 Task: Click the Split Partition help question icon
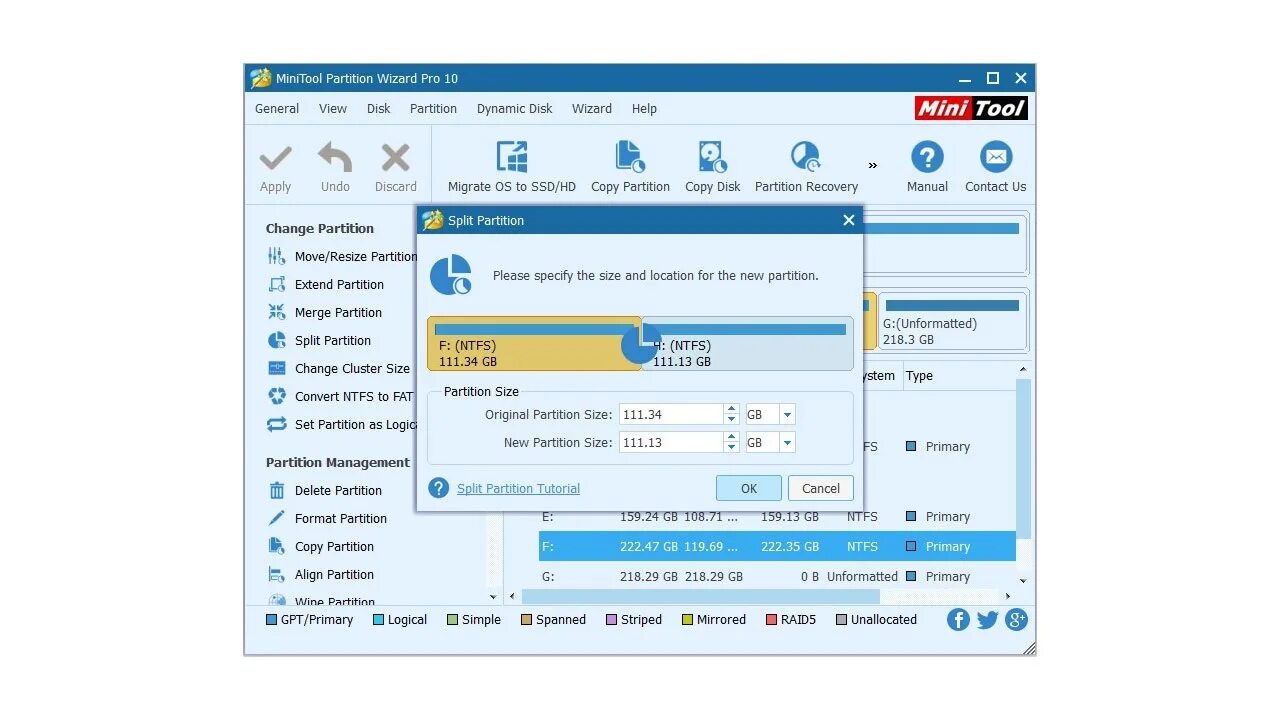[x=438, y=488]
